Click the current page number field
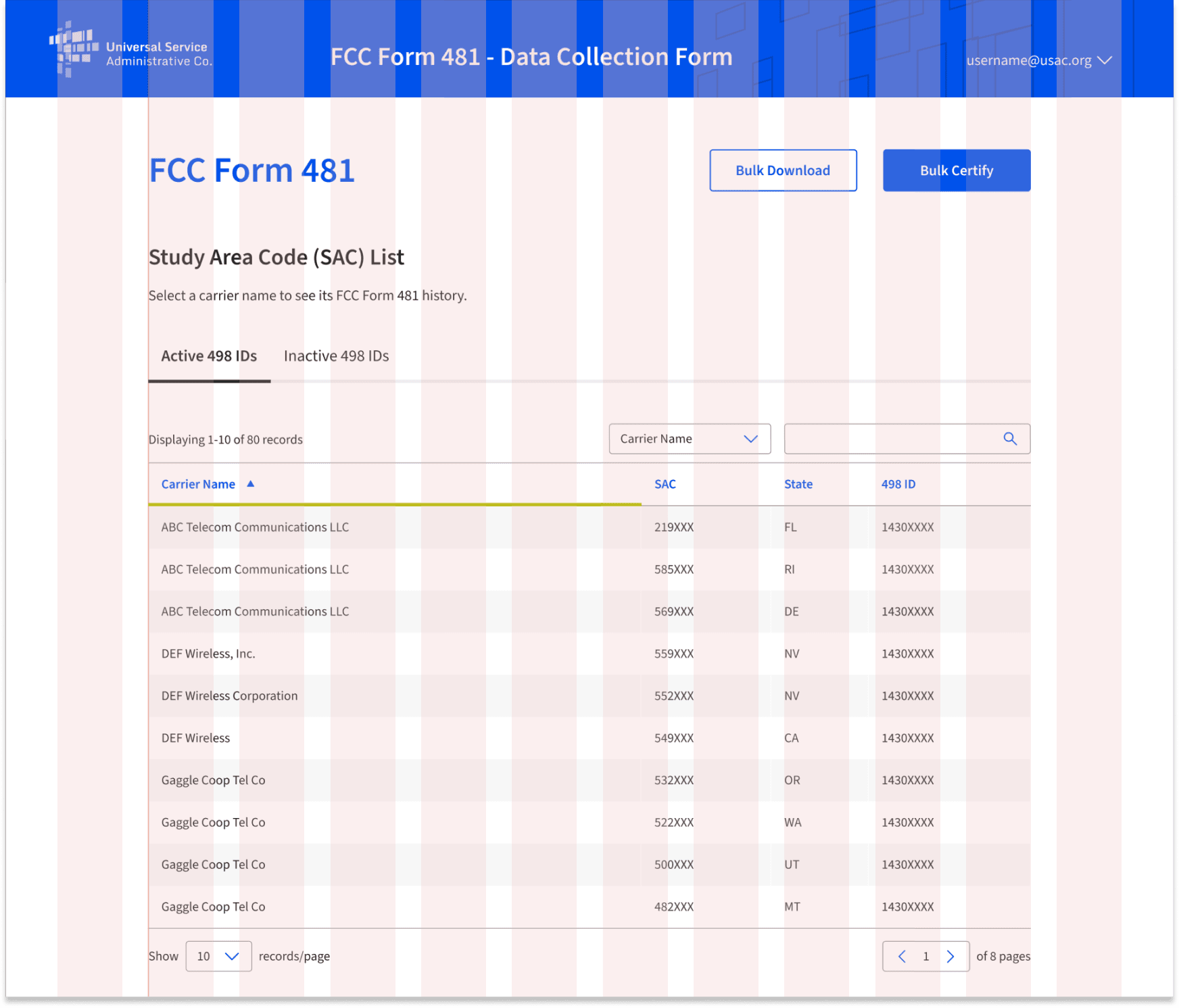 (x=926, y=956)
